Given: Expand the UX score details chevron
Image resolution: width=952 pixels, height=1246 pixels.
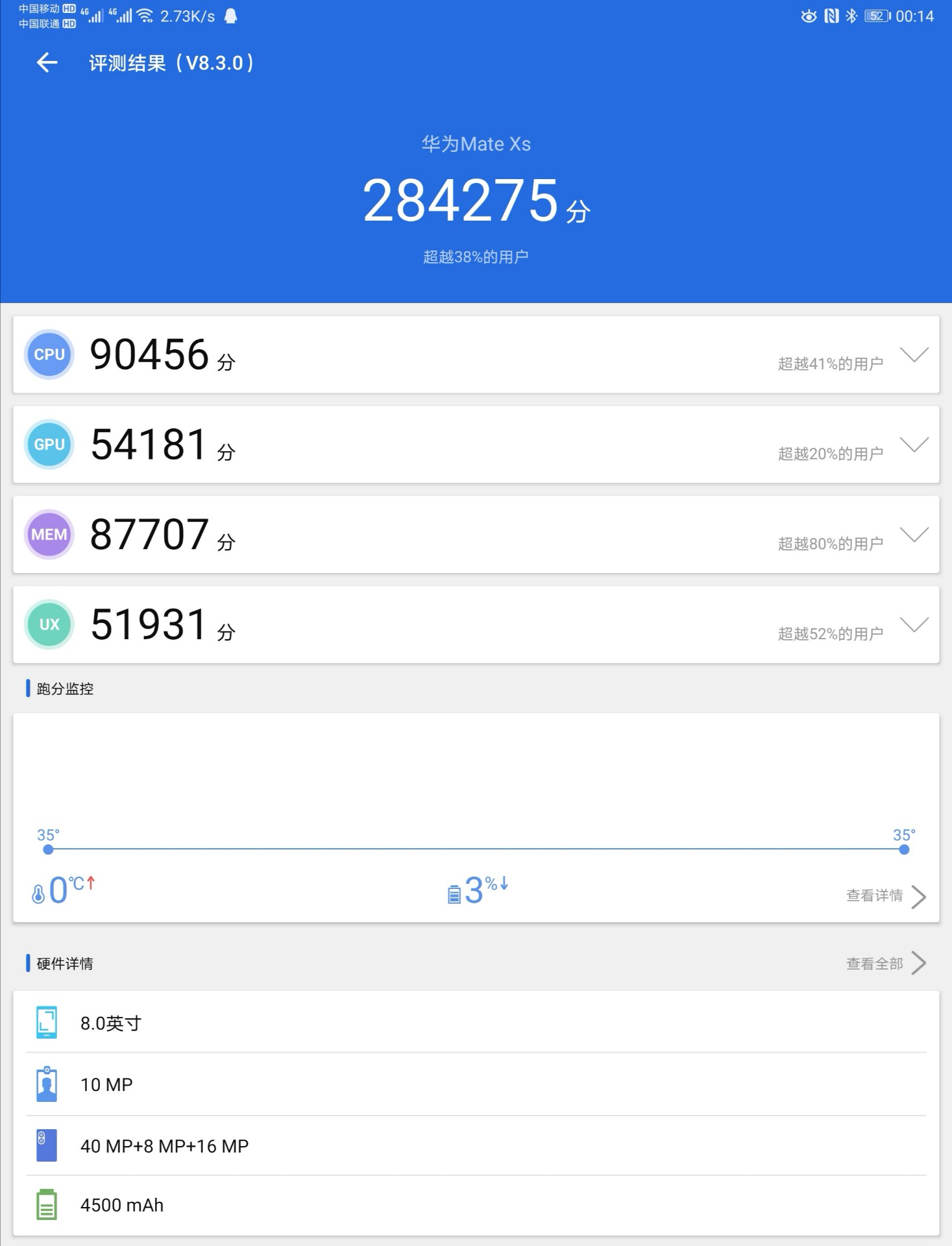Looking at the screenshot, I should 914,624.
